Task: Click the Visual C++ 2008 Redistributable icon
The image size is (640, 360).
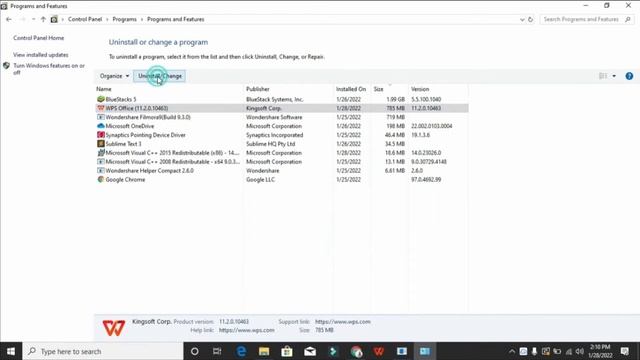Action: pyautogui.click(x=101, y=162)
